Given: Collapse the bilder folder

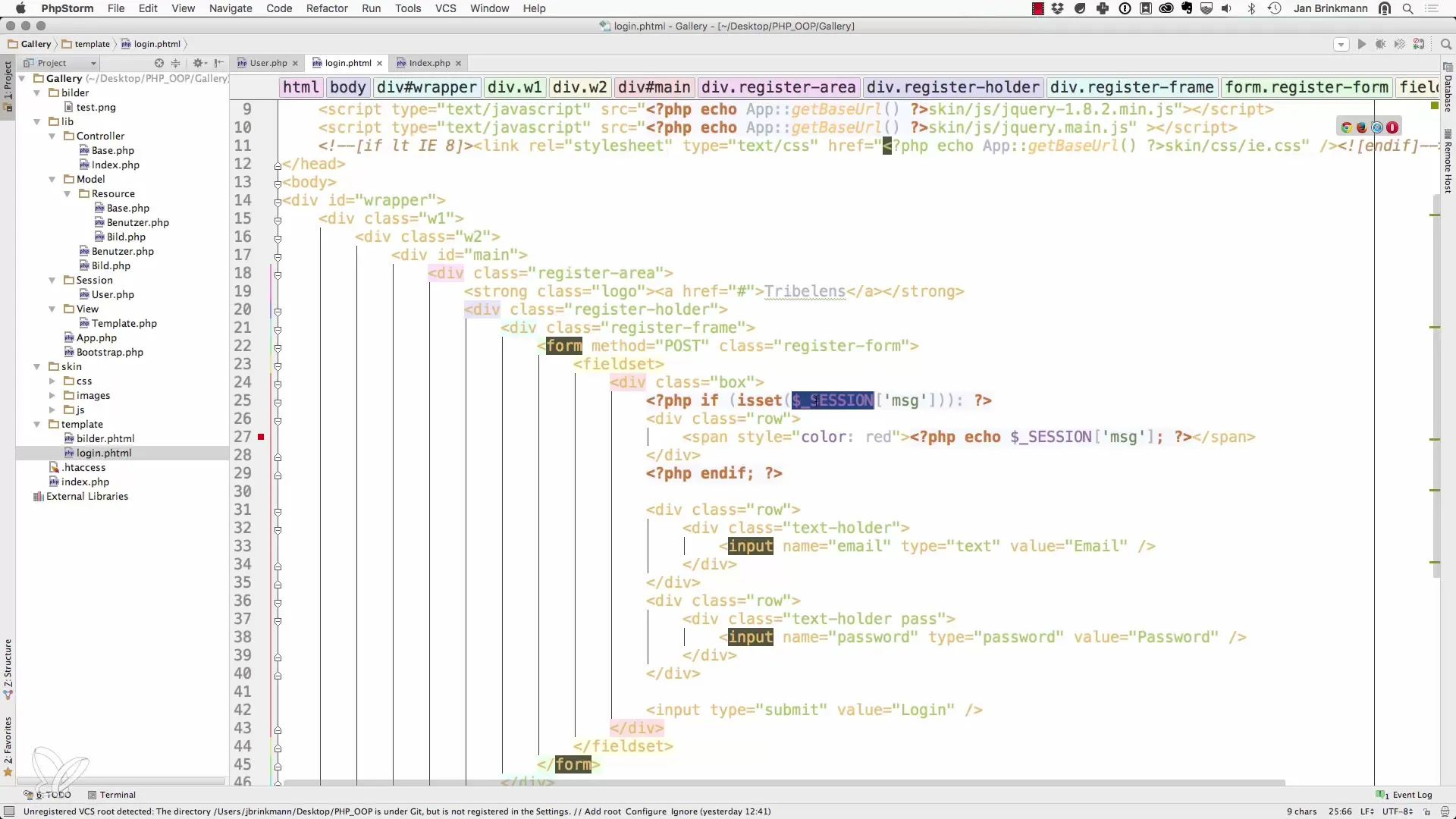Looking at the screenshot, I should [37, 93].
